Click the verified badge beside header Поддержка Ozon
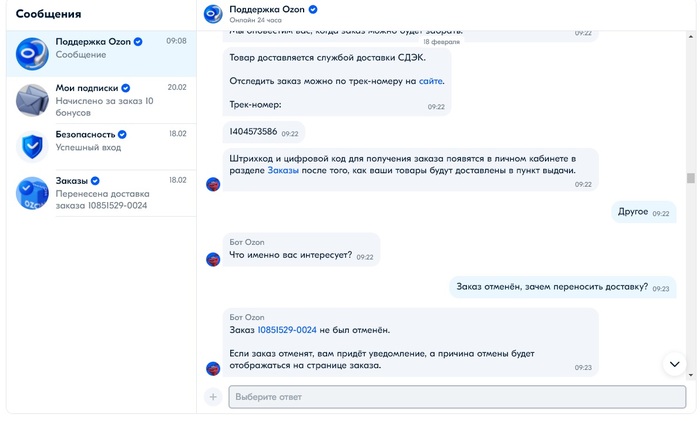Screen dimensions: 700x421 click(x=313, y=9)
